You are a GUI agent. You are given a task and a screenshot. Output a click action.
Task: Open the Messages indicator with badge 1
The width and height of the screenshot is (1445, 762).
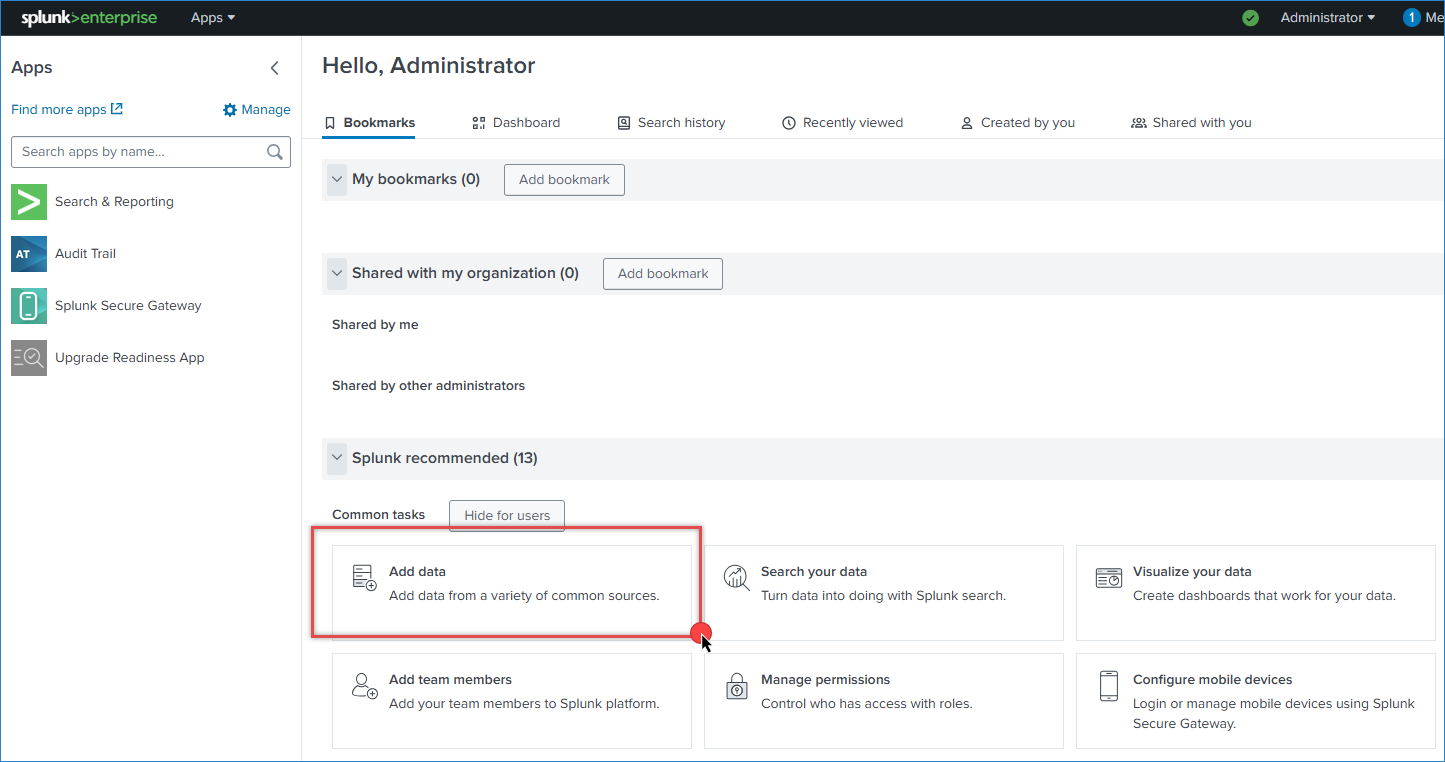(1423, 18)
